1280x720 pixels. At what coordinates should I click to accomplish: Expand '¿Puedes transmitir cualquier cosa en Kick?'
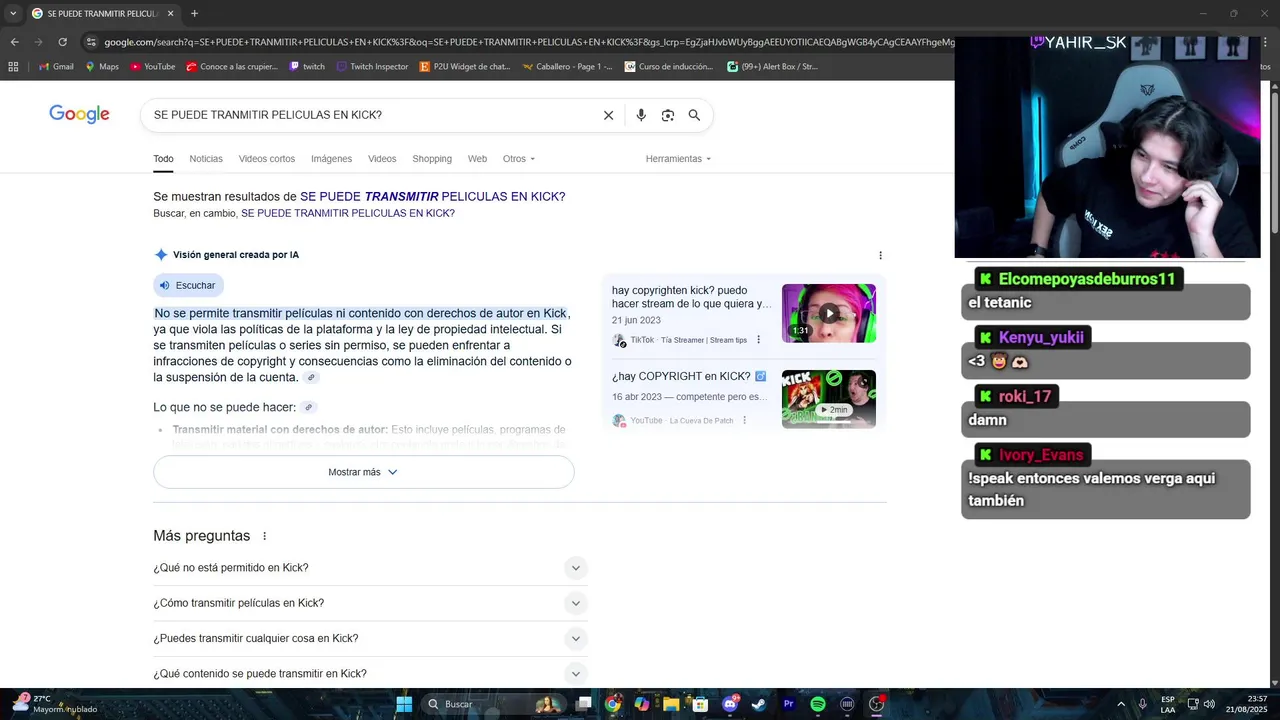coord(370,638)
